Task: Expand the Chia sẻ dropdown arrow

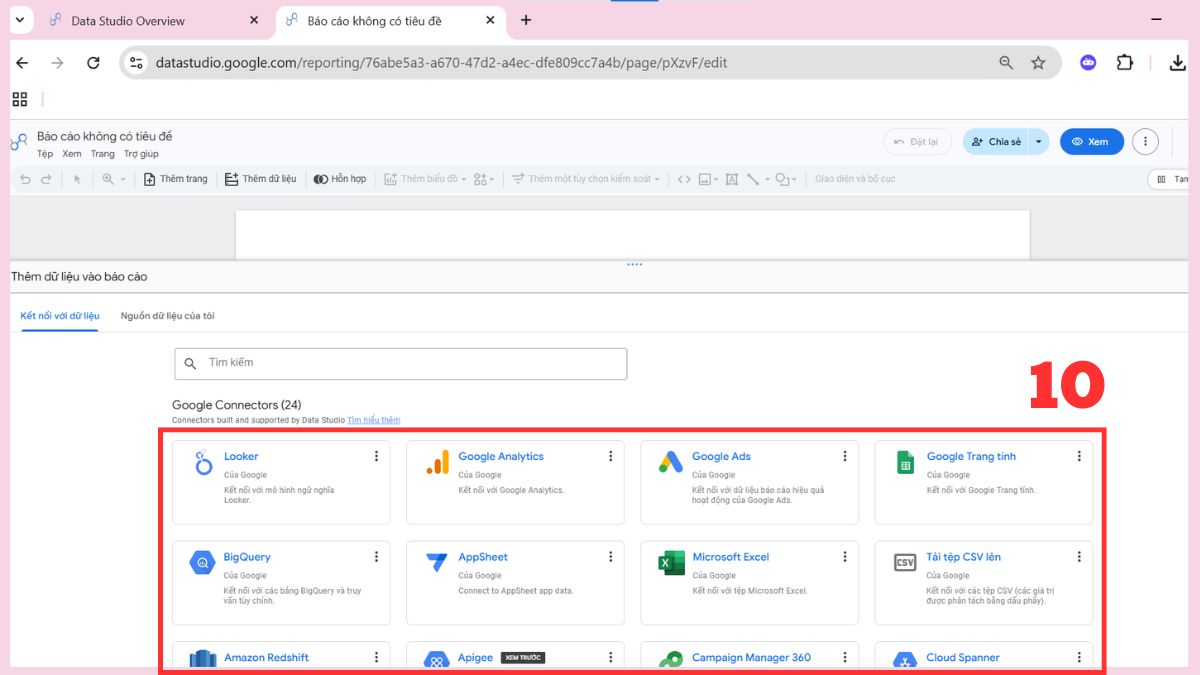Action: coord(1039,142)
